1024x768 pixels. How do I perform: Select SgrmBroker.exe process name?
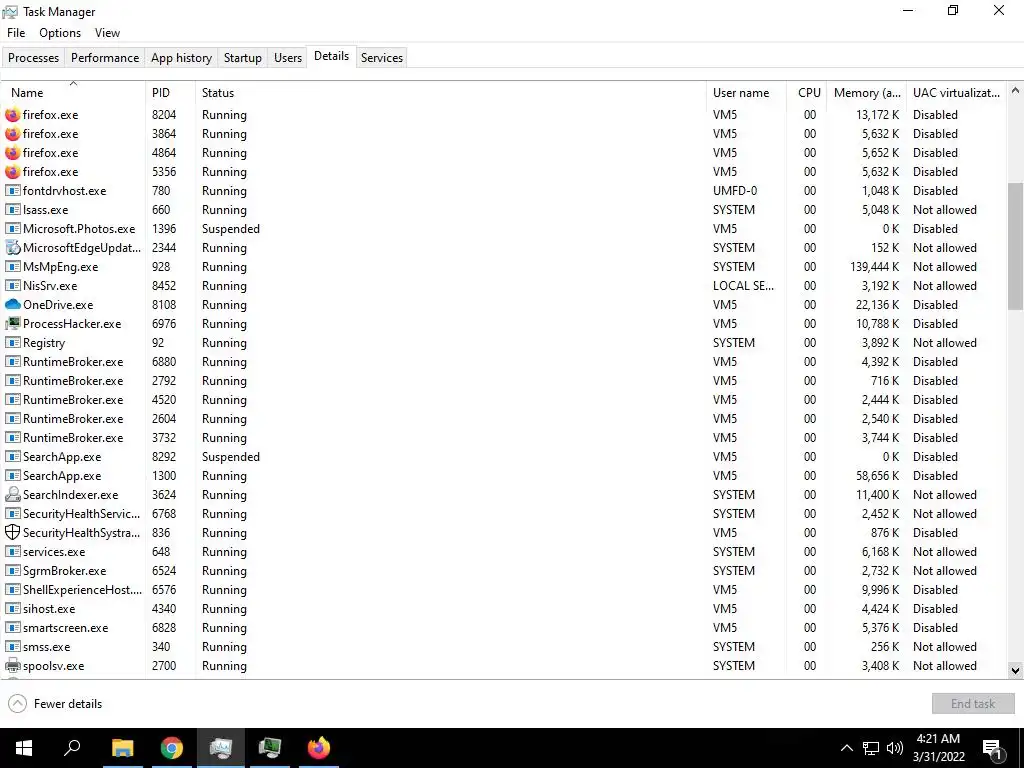[x=65, y=571]
